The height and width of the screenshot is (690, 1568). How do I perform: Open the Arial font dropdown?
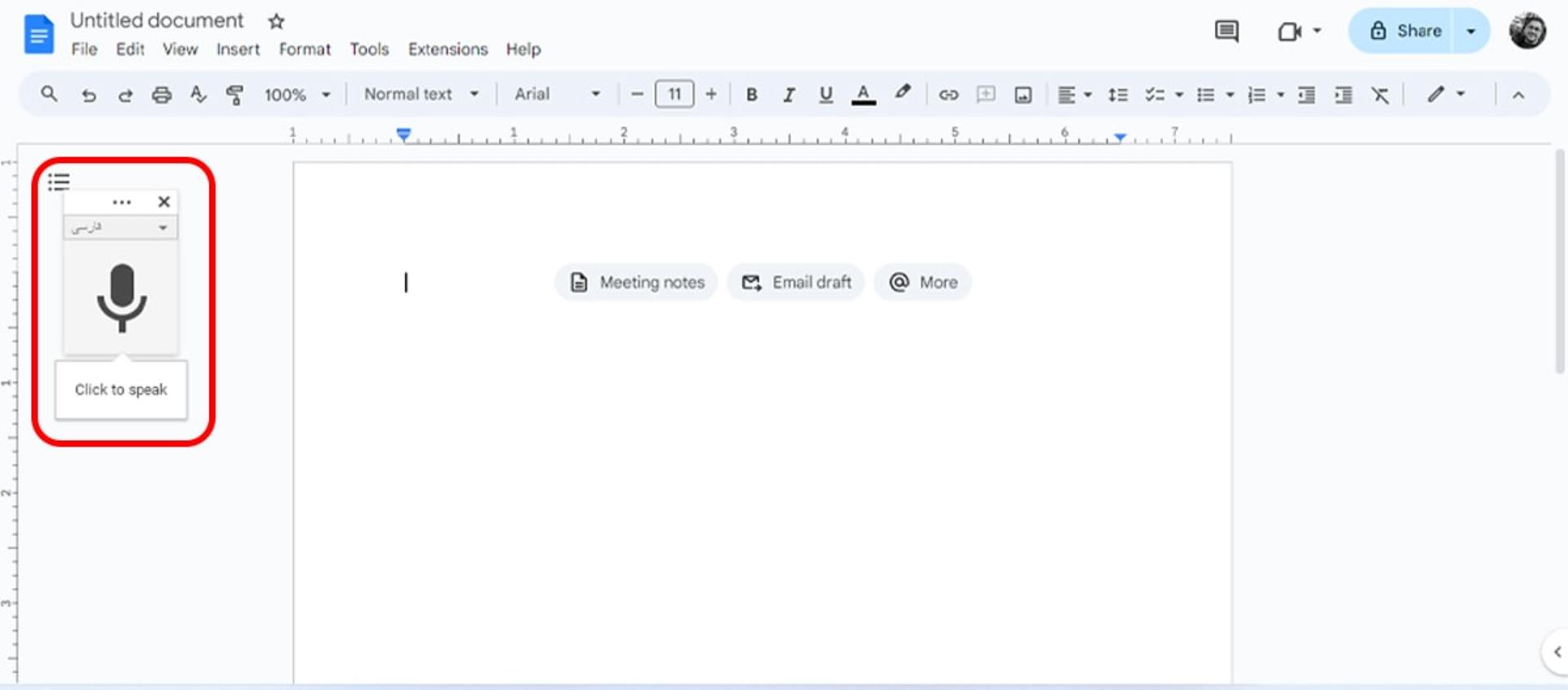558,94
